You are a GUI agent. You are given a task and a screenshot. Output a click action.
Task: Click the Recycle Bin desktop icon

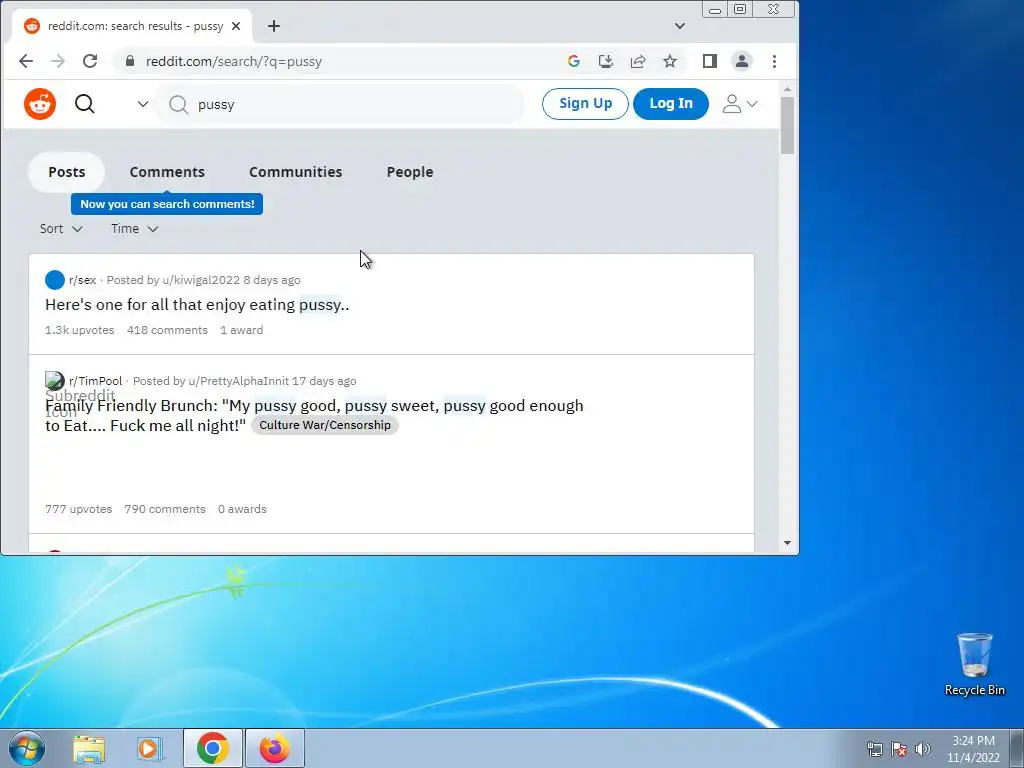click(974, 664)
